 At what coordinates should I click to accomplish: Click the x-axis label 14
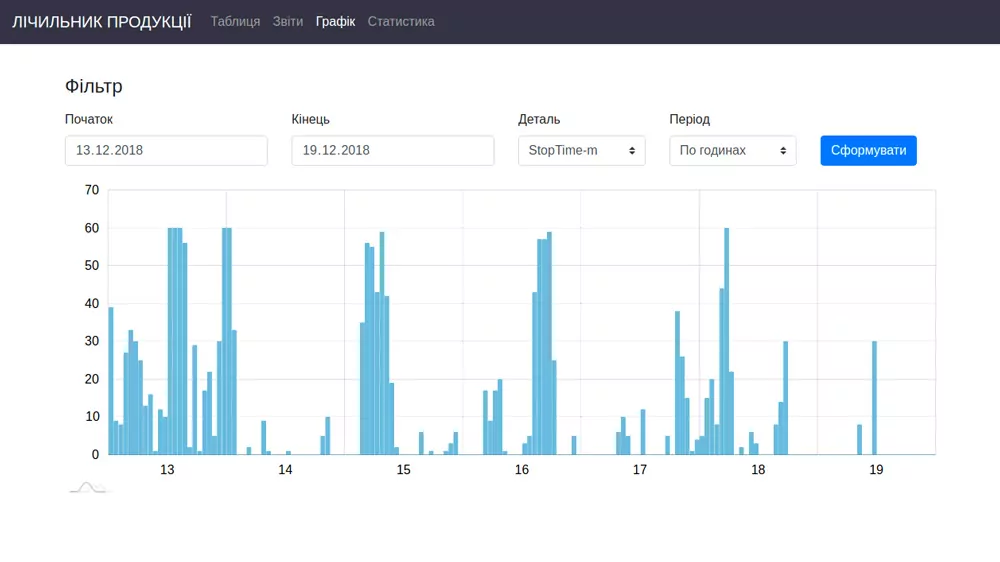(x=285, y=470)
